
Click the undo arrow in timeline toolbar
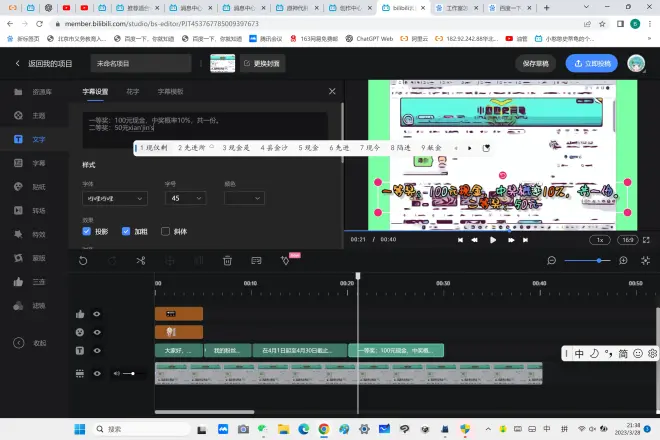point(83,261)
